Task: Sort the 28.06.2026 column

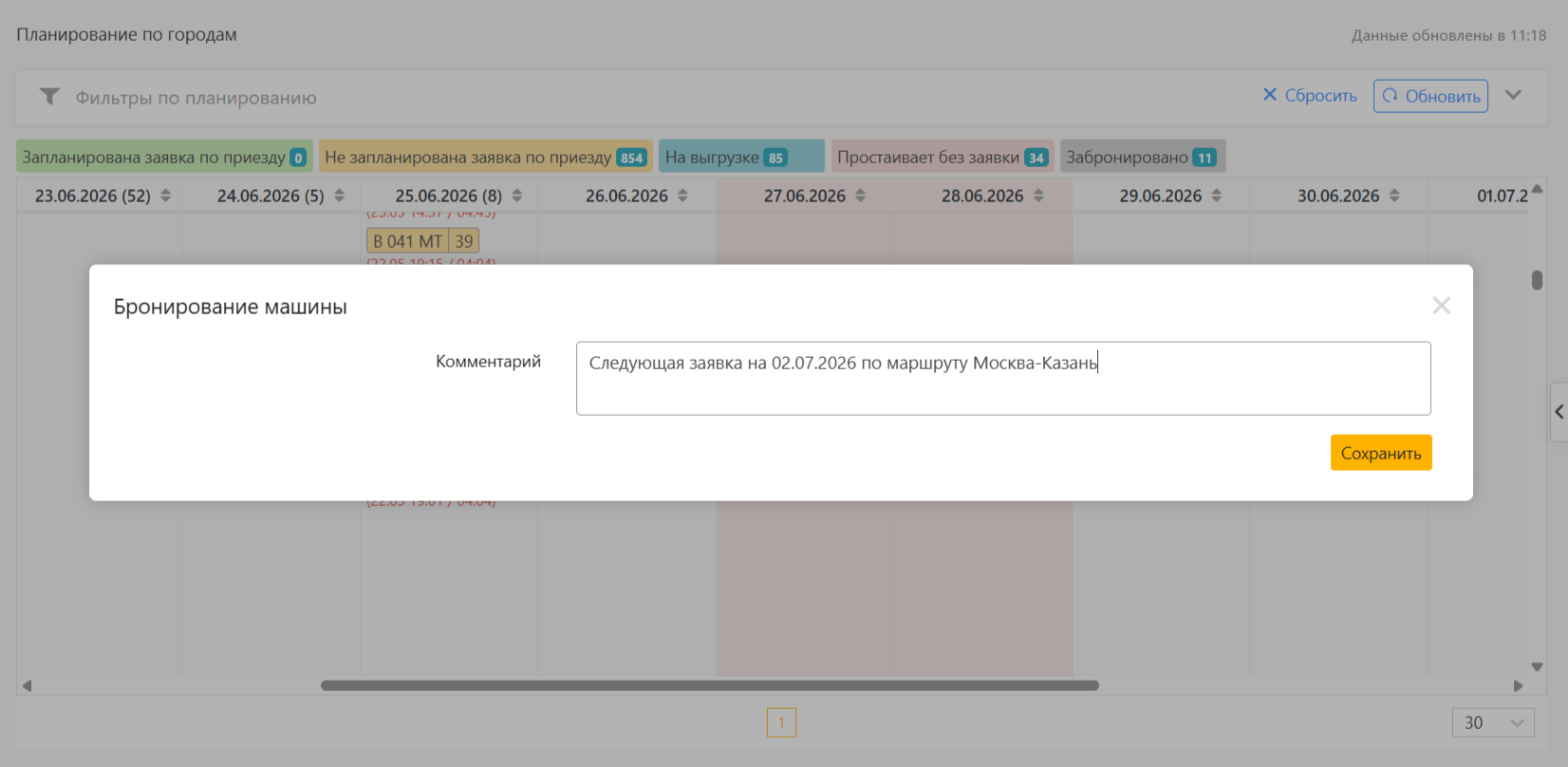Action: 1038,196
